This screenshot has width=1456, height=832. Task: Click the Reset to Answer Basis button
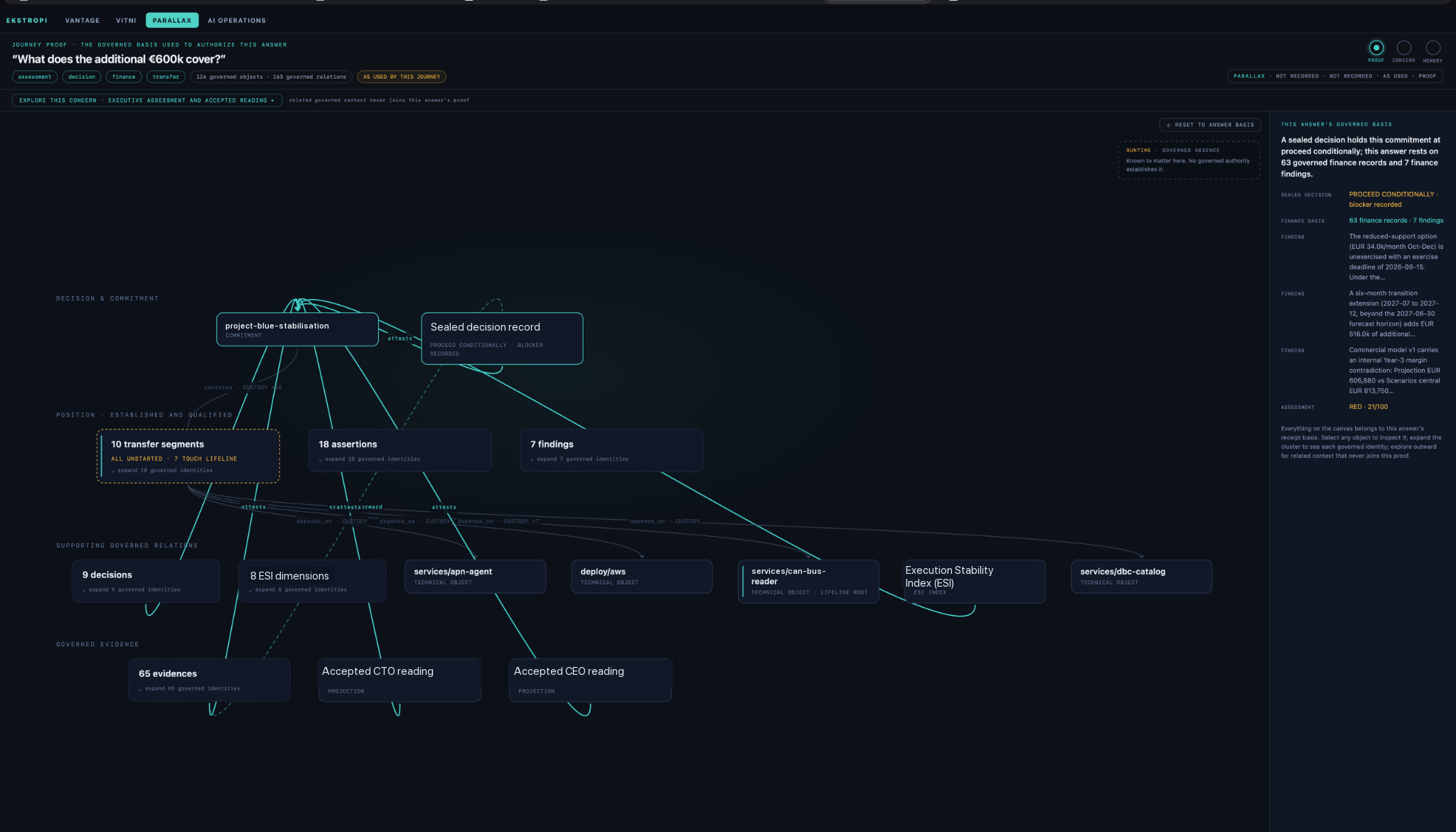(1210, 125)
